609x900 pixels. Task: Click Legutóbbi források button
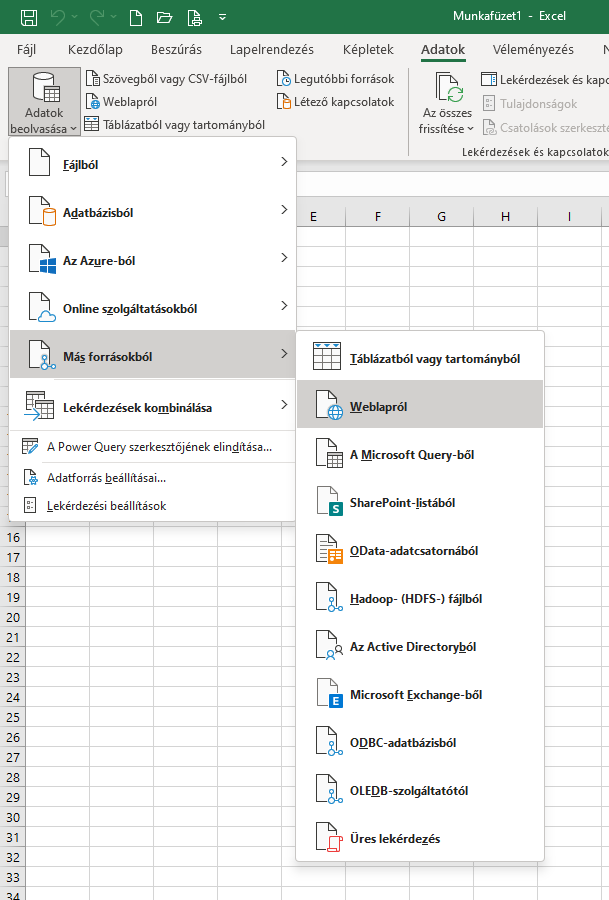[x=335, y=79]
